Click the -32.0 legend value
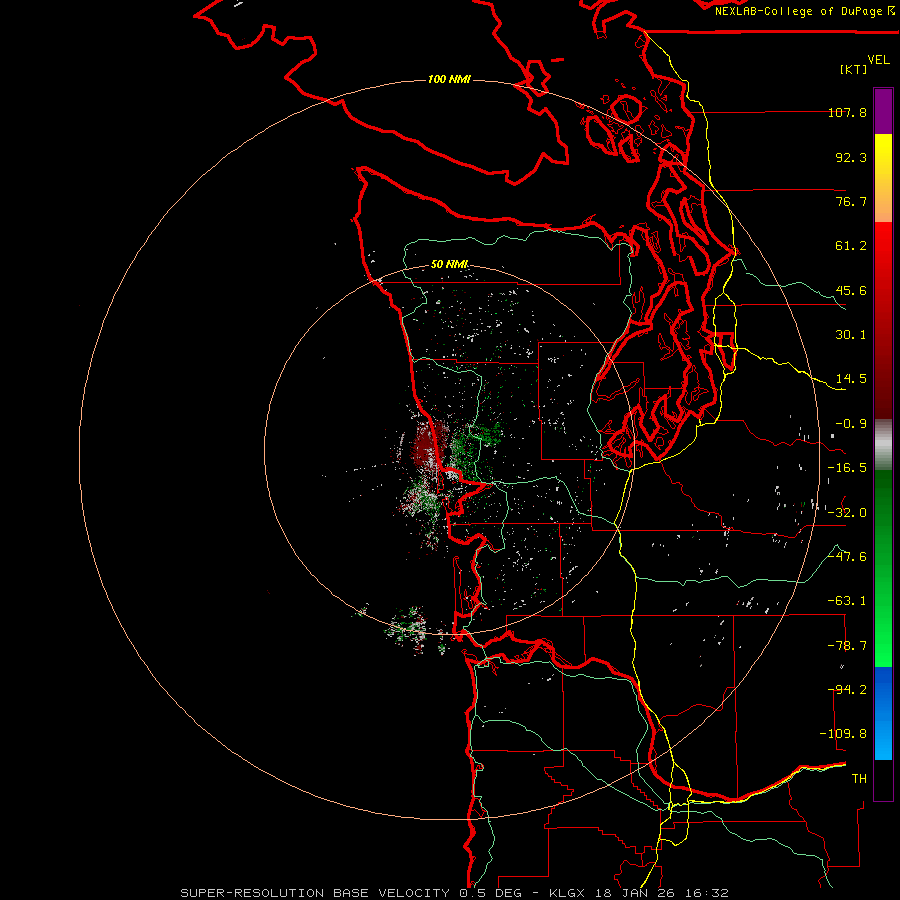The height and width of the screenshot is (900, 900). [x=847, y=513]
